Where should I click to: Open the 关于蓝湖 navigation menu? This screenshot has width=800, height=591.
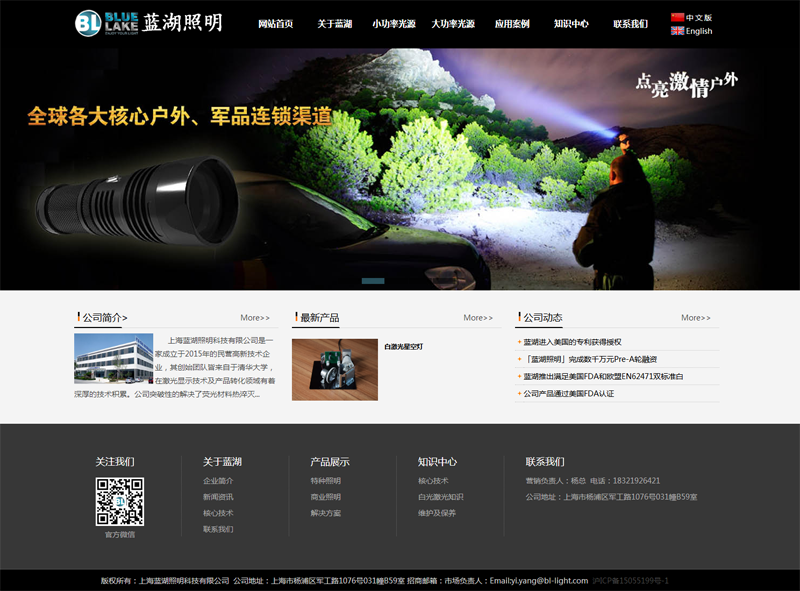[x=334, y=24]
